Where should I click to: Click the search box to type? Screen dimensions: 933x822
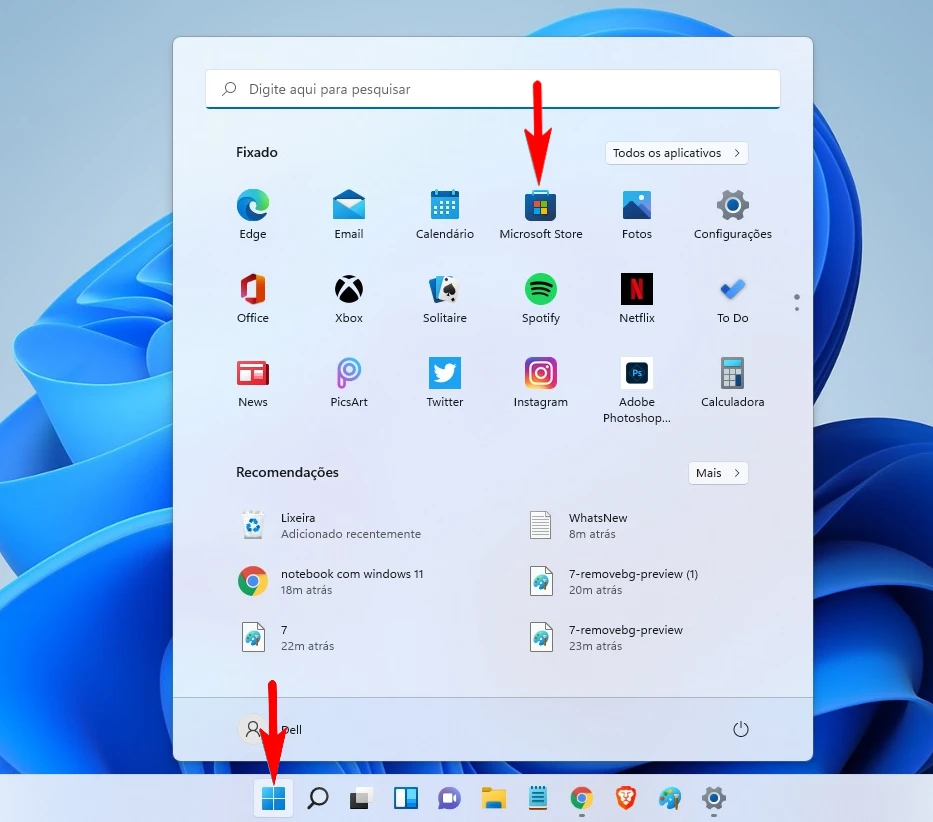click(493, 89)
